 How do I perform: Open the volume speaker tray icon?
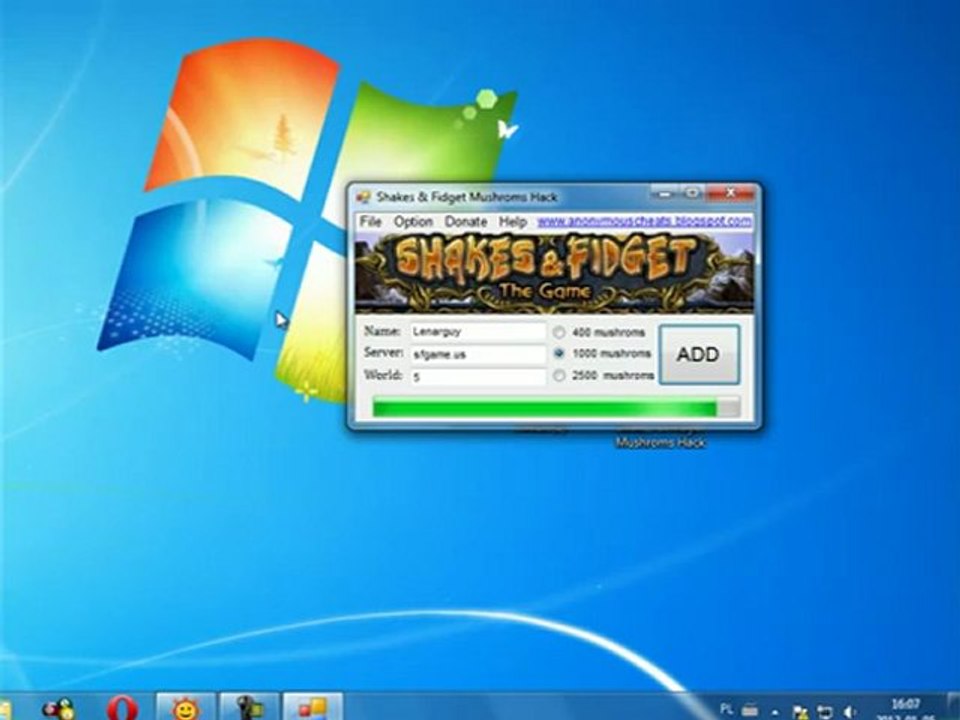click(850, 711)
